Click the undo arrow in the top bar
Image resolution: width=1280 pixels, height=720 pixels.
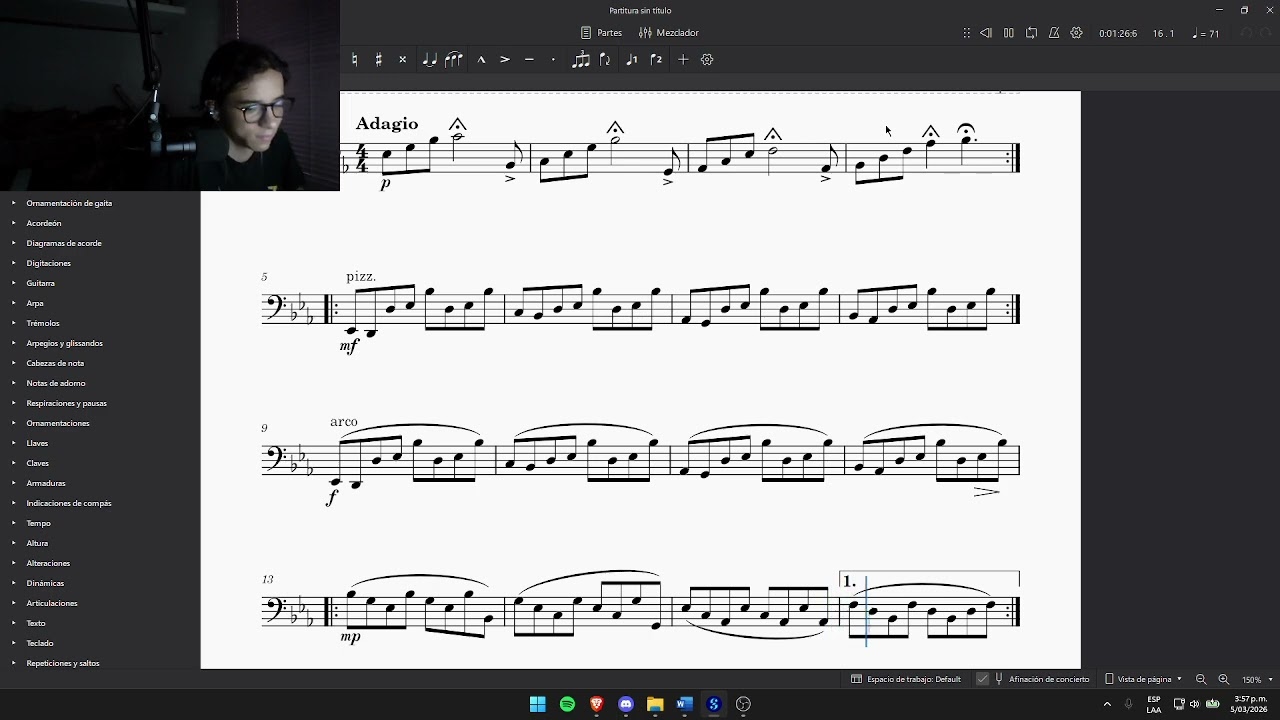pyautogui.click(x=1246, y=33)
